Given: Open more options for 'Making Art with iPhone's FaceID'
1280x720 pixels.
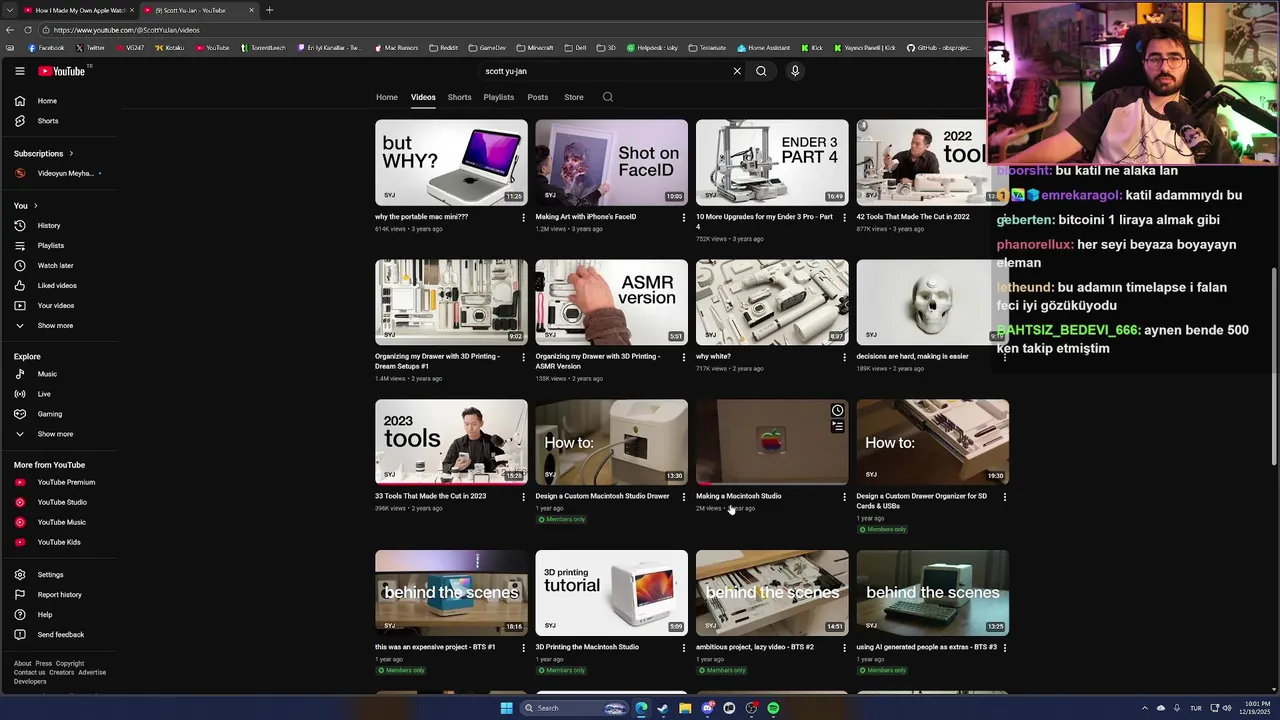Looking at the screenshot, I should pyautogui.click(x=684, y=217).
